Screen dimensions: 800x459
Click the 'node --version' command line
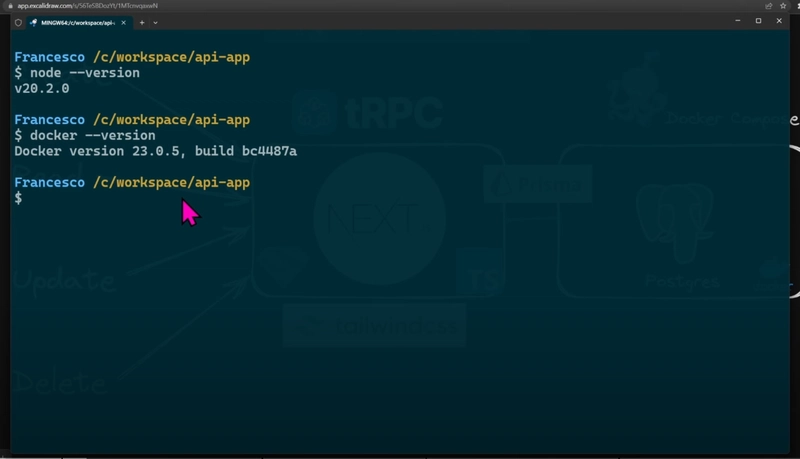tap(77, 73)
